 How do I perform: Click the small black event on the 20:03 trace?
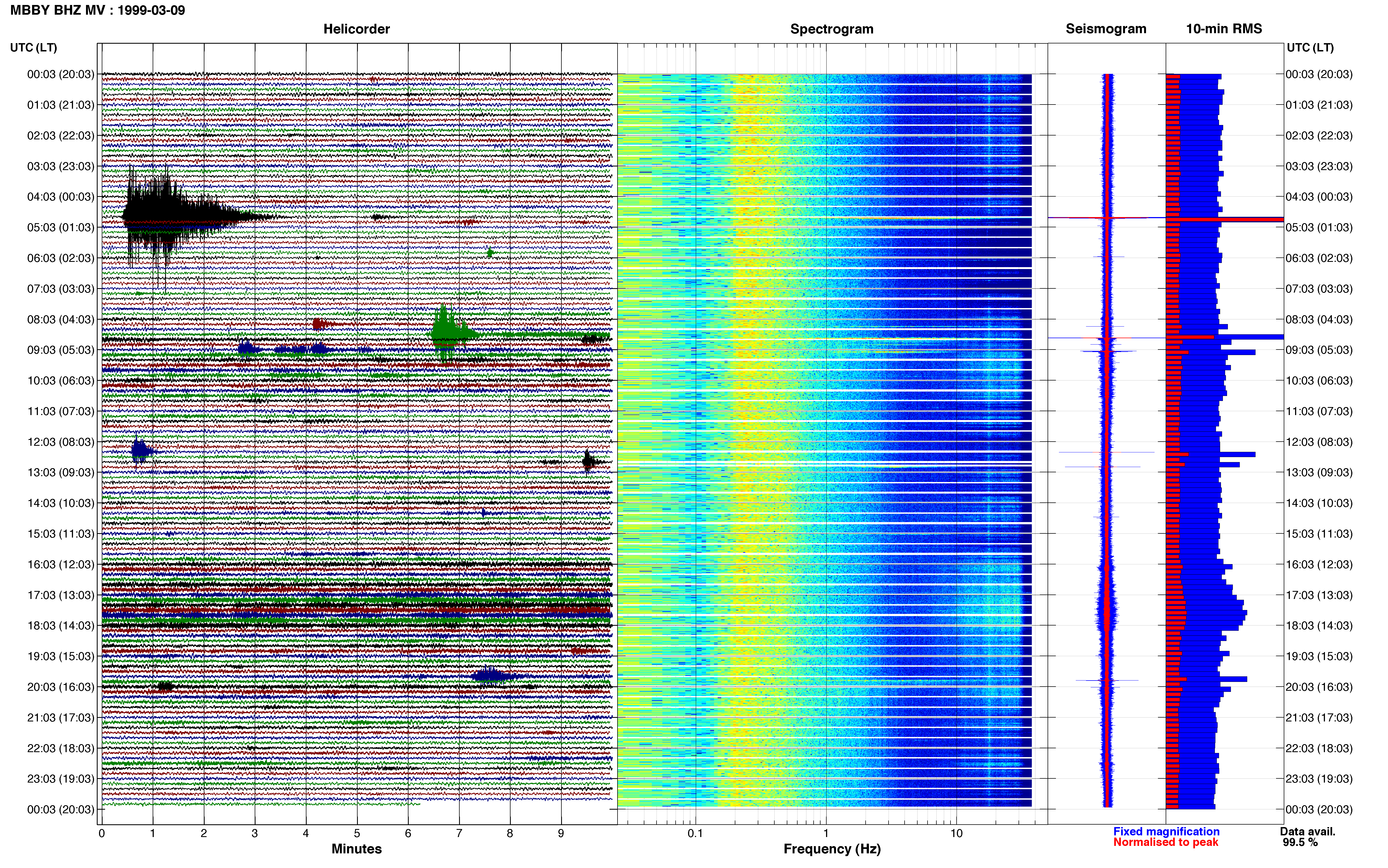[165, 686]
